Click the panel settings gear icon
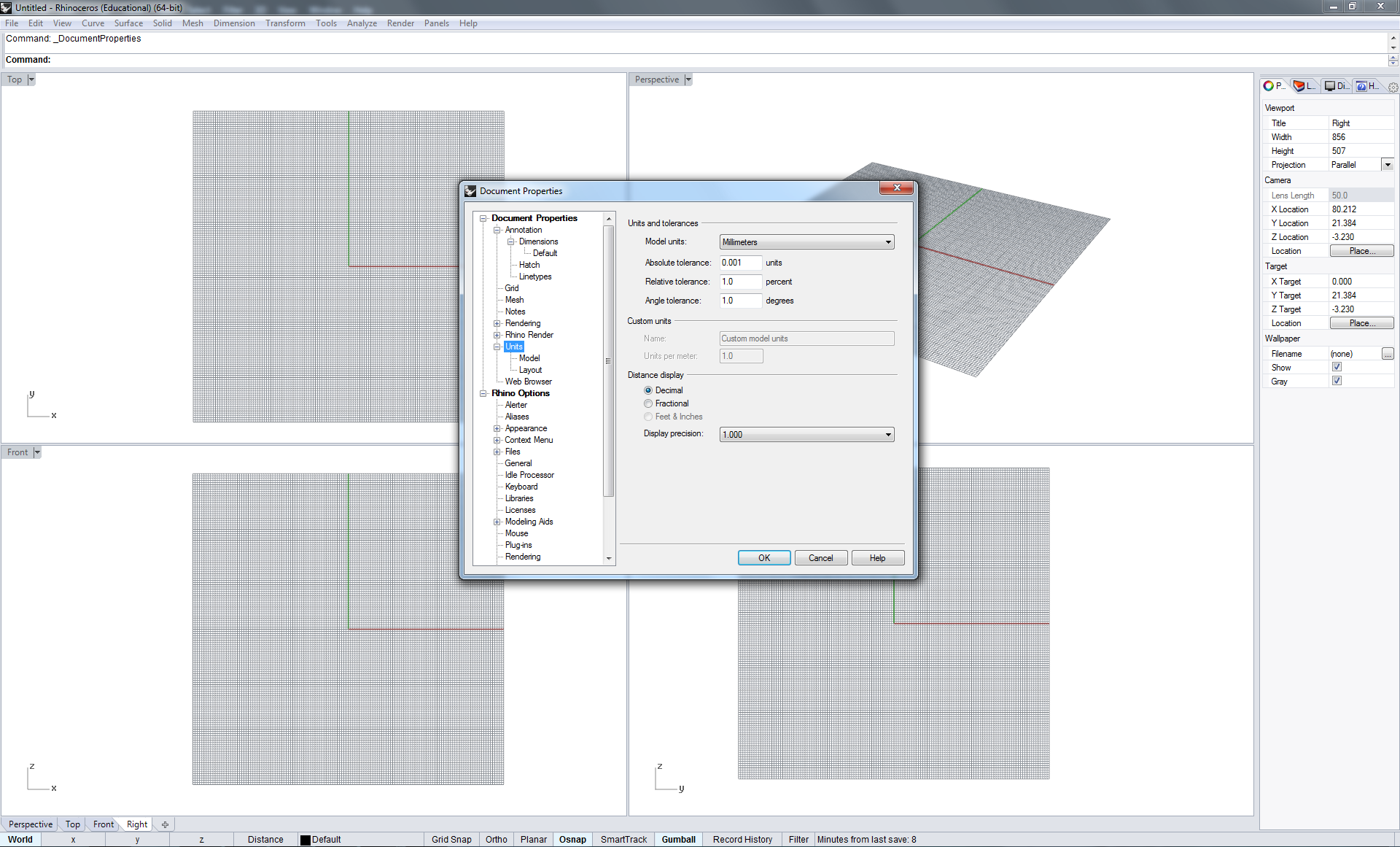The image size is (1400, 847). [x=1393, y=88]
